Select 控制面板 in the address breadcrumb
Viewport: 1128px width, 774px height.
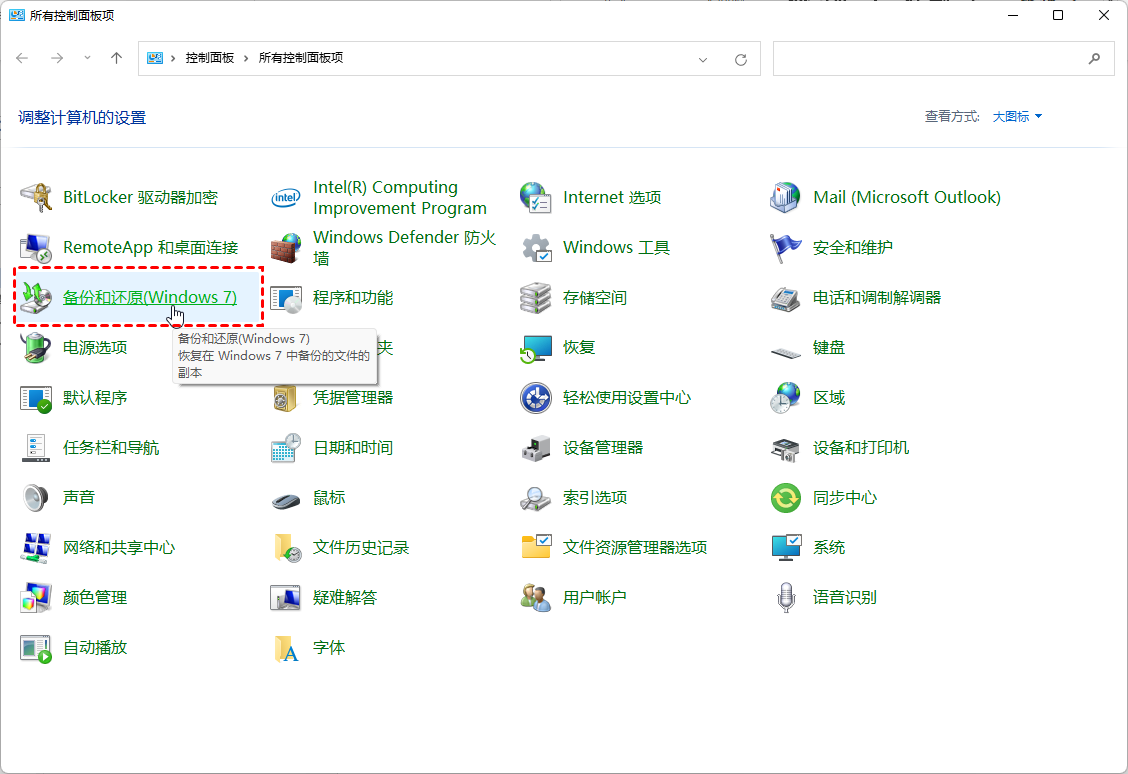(x=209, y=59)
